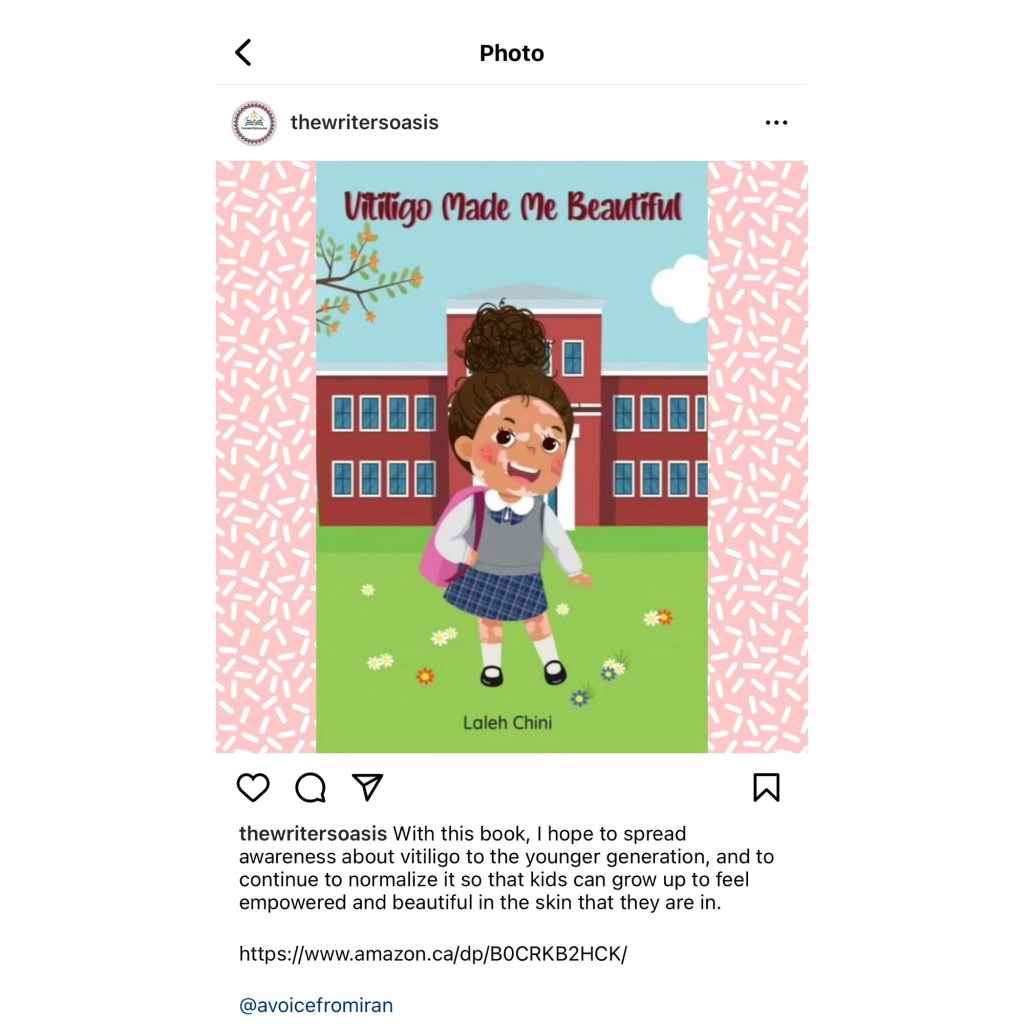Tap the Laleh Chini author name on cover
Viewport: 1024px width, 1024px height.
pos(507,723)
